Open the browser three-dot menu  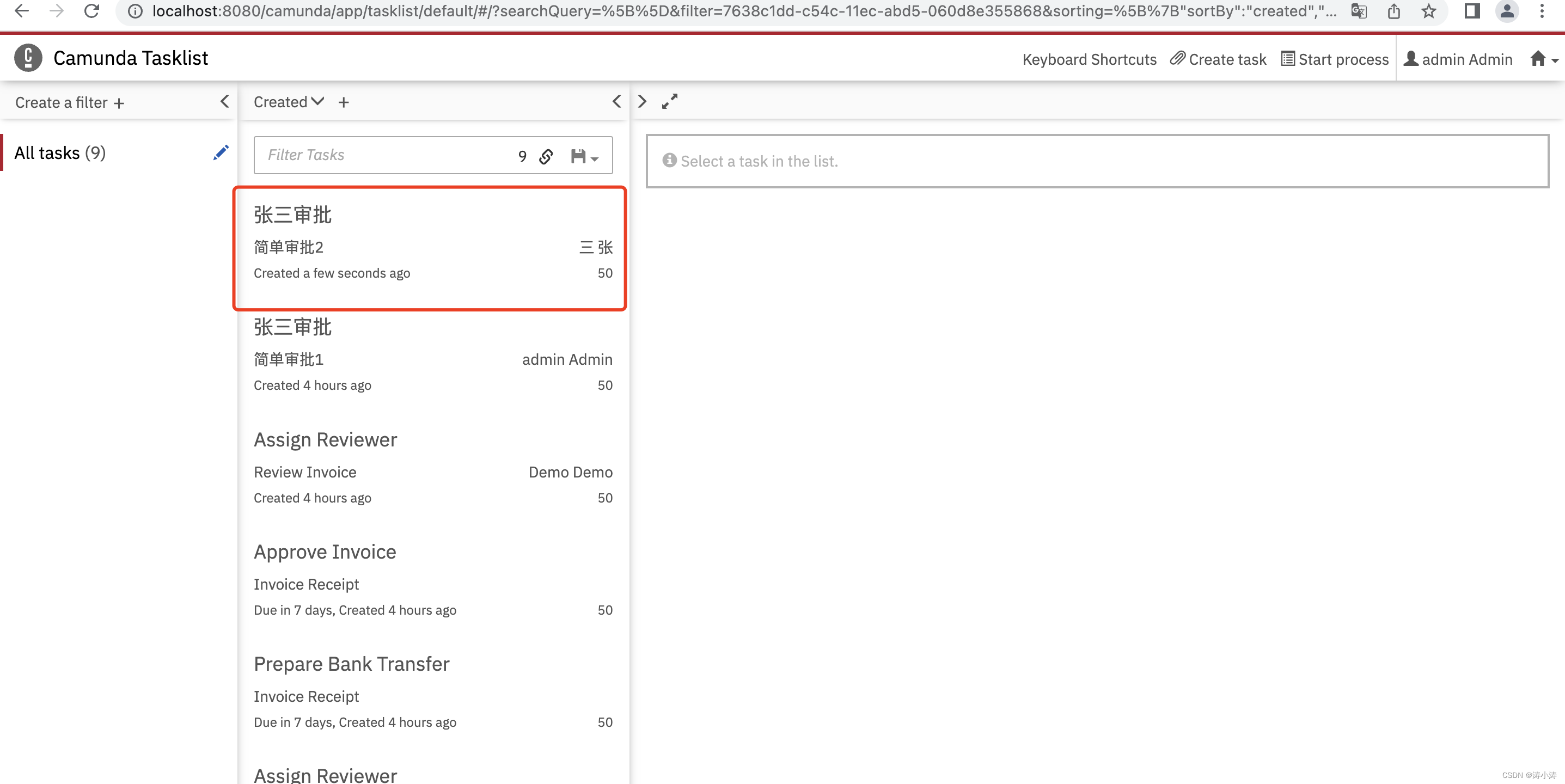click(x=1542, y=11)
